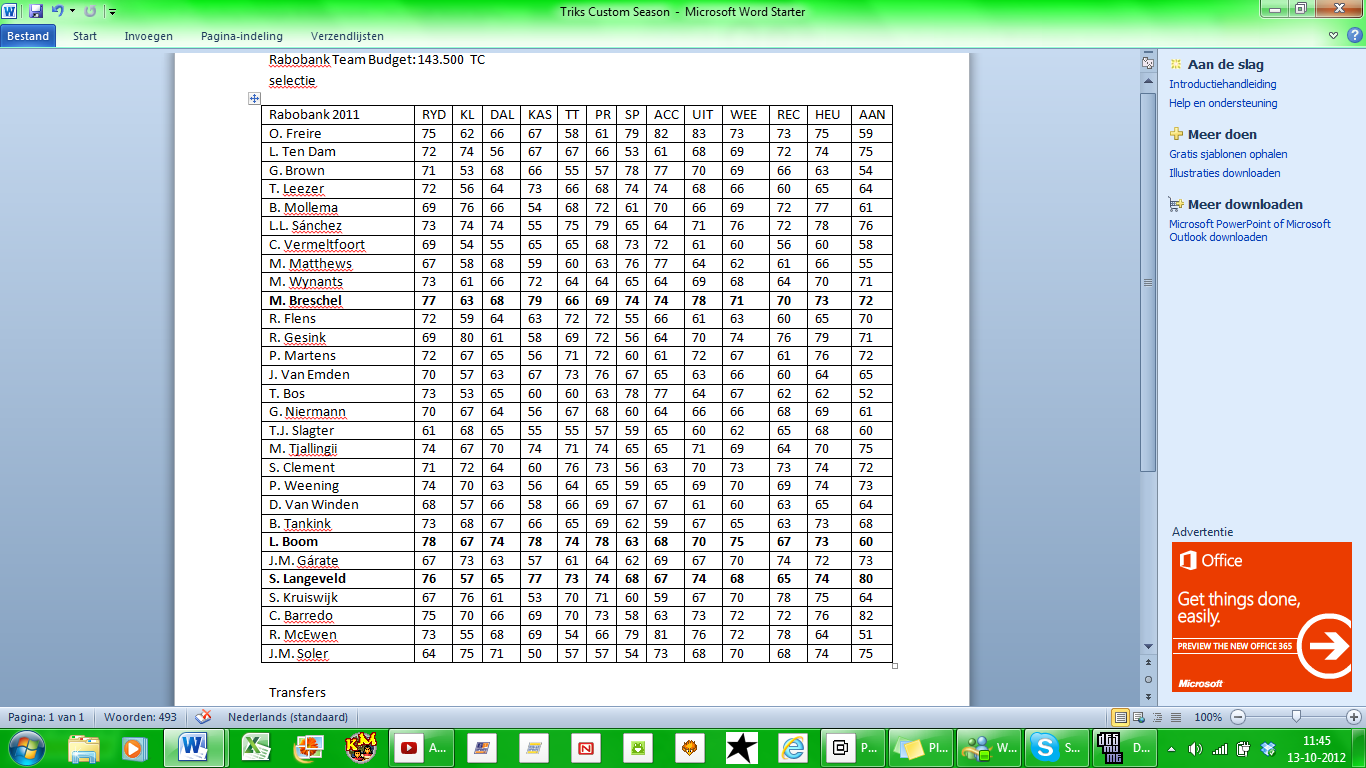Click the spelling check icon in status bar
The width and height of the screenshot is (1366, 768).
tap(203, 717)
